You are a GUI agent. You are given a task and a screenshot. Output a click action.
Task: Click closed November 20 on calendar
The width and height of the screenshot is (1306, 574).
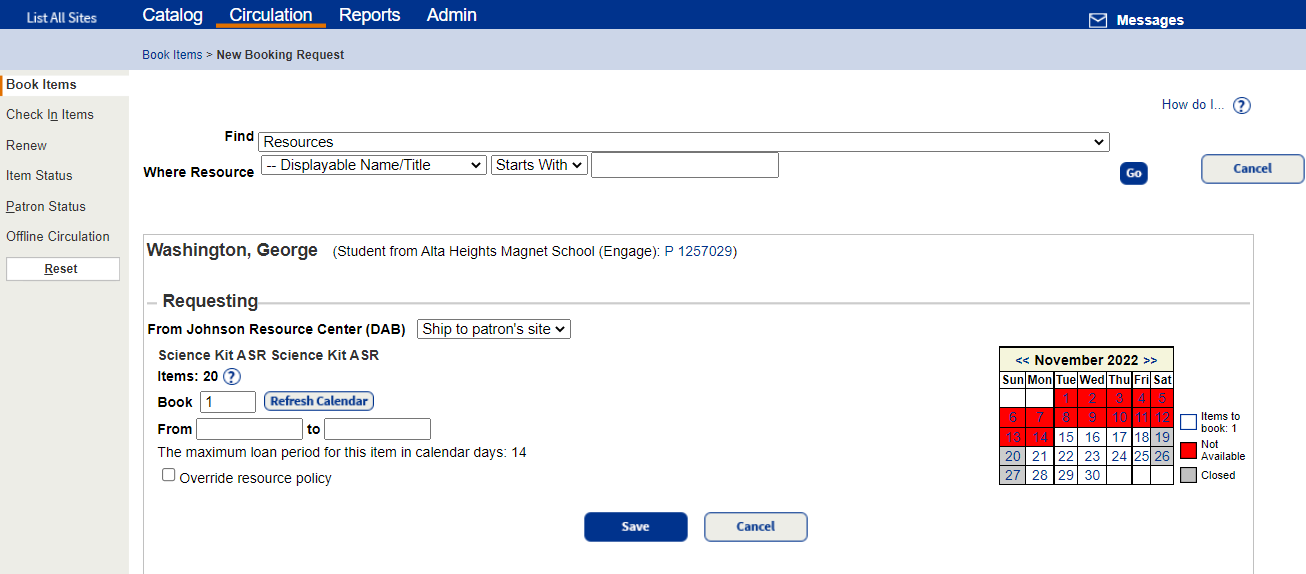[x=1013, y=456]
